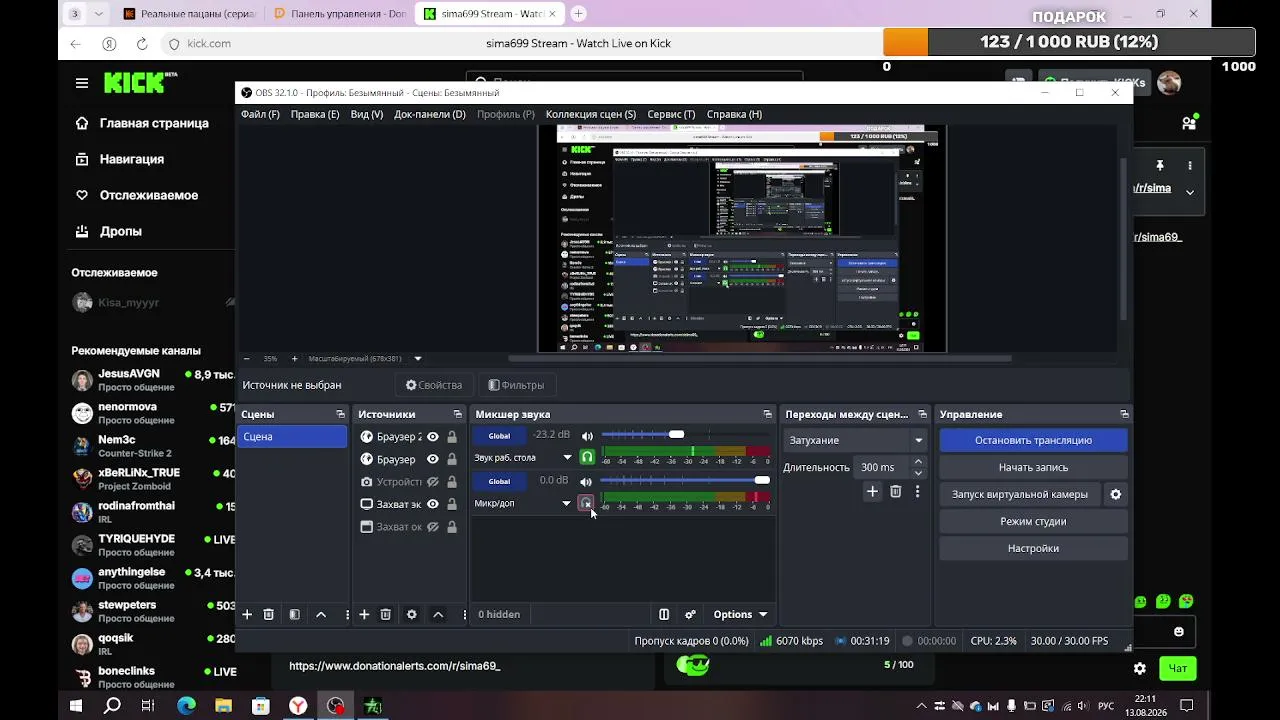The image size is (1280, 720).
Task: Delete the selected scene with the trash icon
Action: [269, 614]
